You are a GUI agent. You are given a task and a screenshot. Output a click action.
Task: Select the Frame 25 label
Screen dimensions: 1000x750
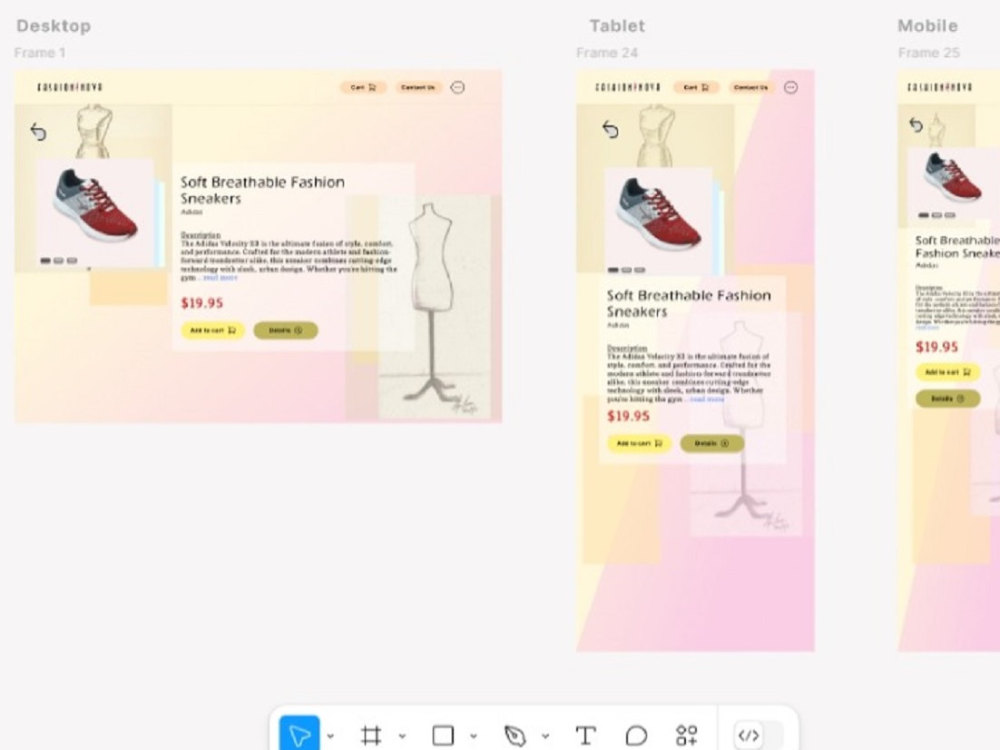coord(929,53)
